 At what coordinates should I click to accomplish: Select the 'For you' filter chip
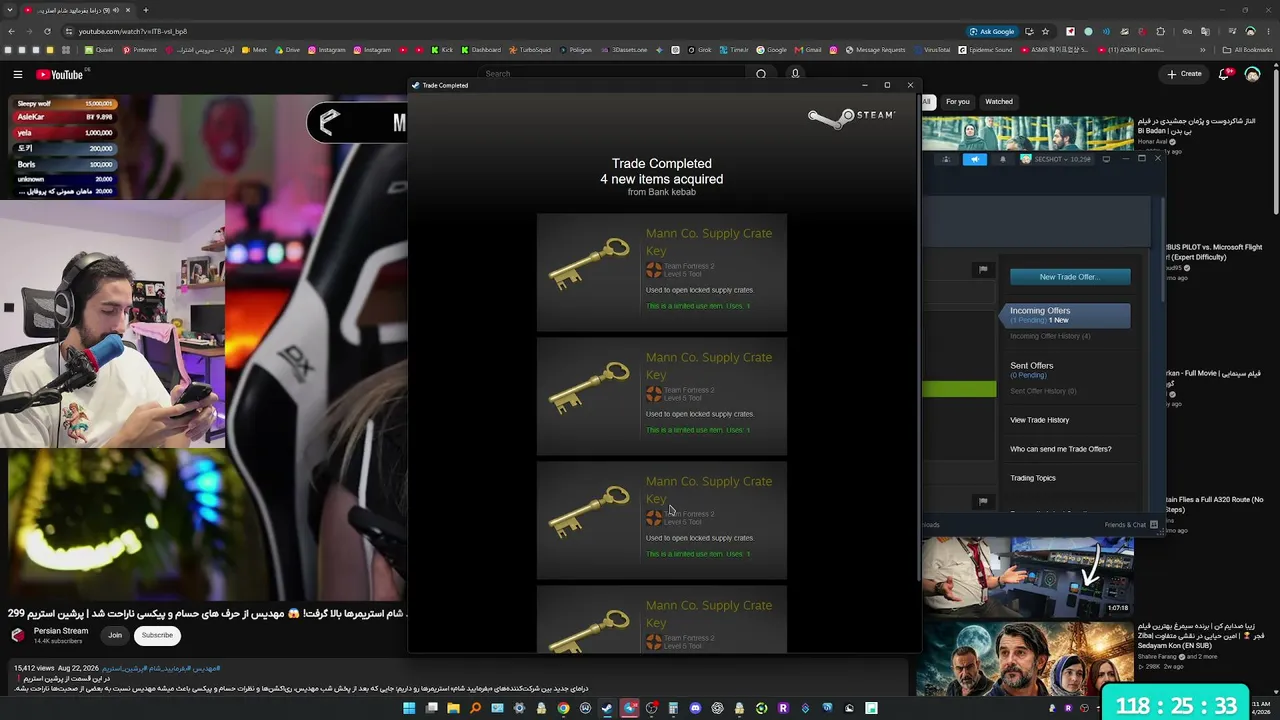[x=958, y=102]
